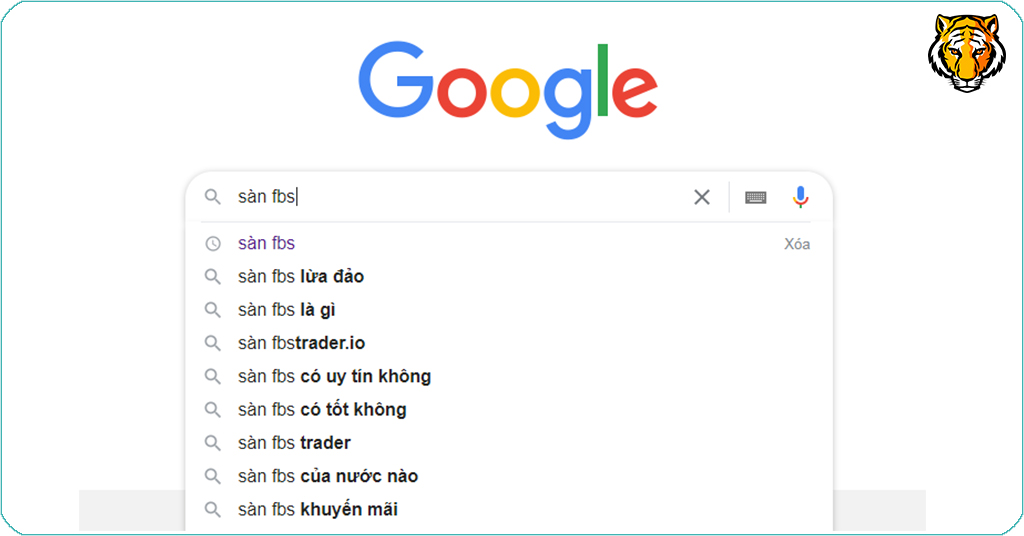Screen dimensions: 1024x536
Task: Click the Google logo
Action: (x=508, y=90)
